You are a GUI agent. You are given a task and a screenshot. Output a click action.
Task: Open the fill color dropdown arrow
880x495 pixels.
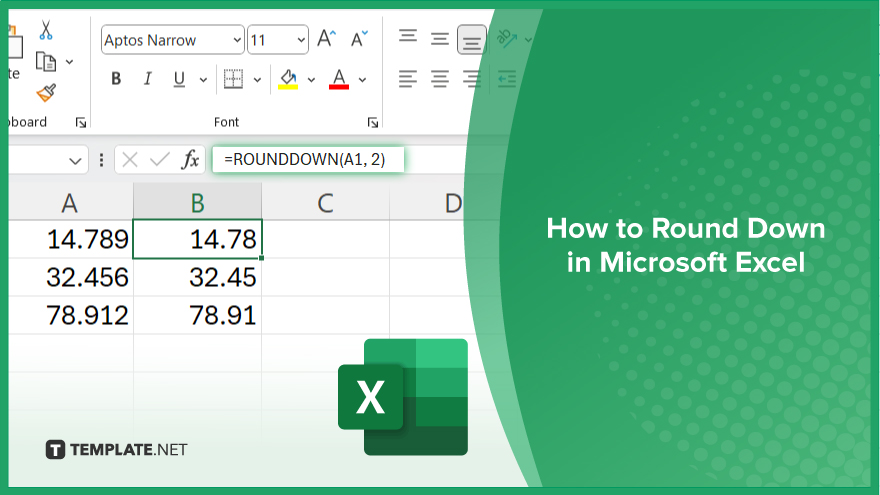click(x=311, y=80)
